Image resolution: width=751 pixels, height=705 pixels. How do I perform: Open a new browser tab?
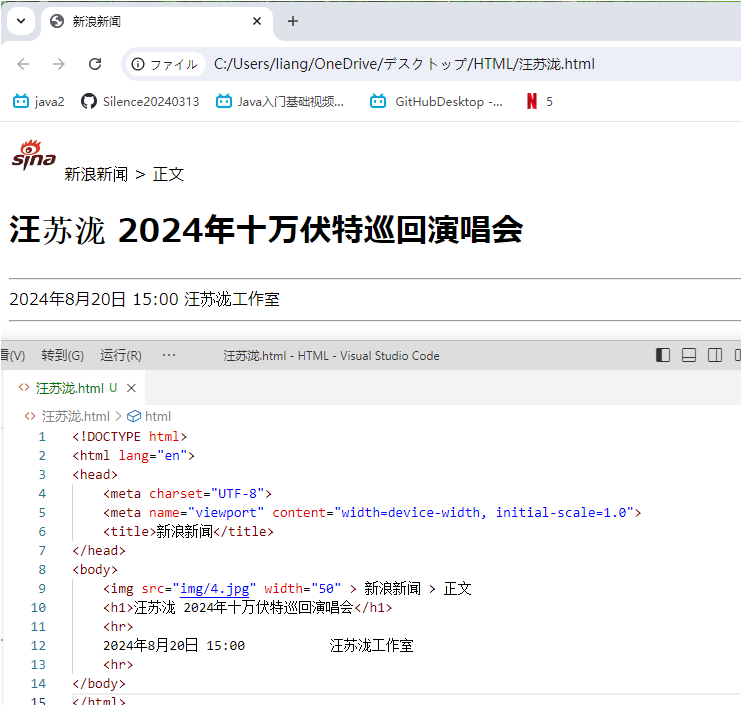293,21
